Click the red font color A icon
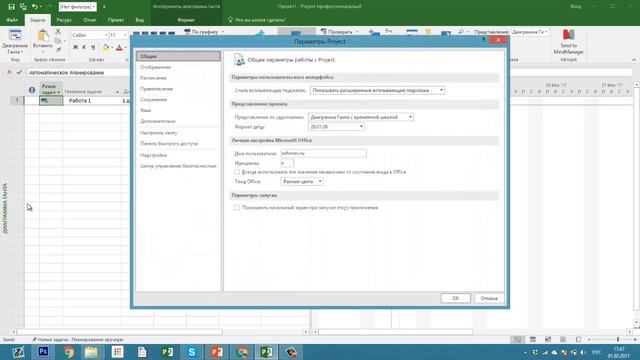The image size is (640, 360). pyautogui.click(x=119, y=48)
